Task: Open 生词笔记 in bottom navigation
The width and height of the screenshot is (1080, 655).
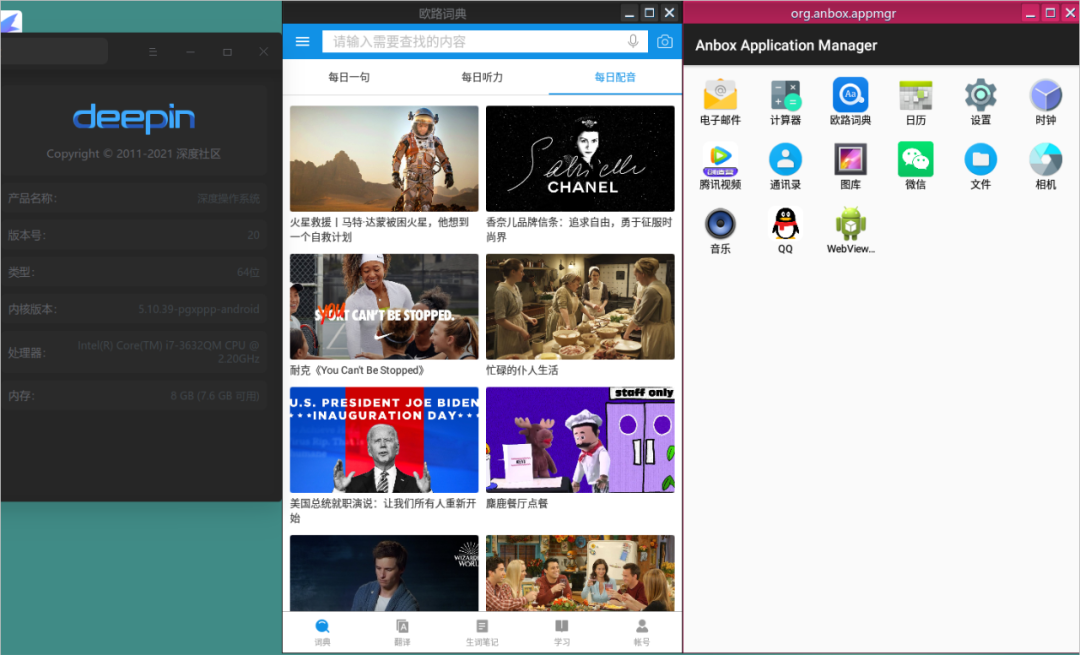Action: [482, 632]
